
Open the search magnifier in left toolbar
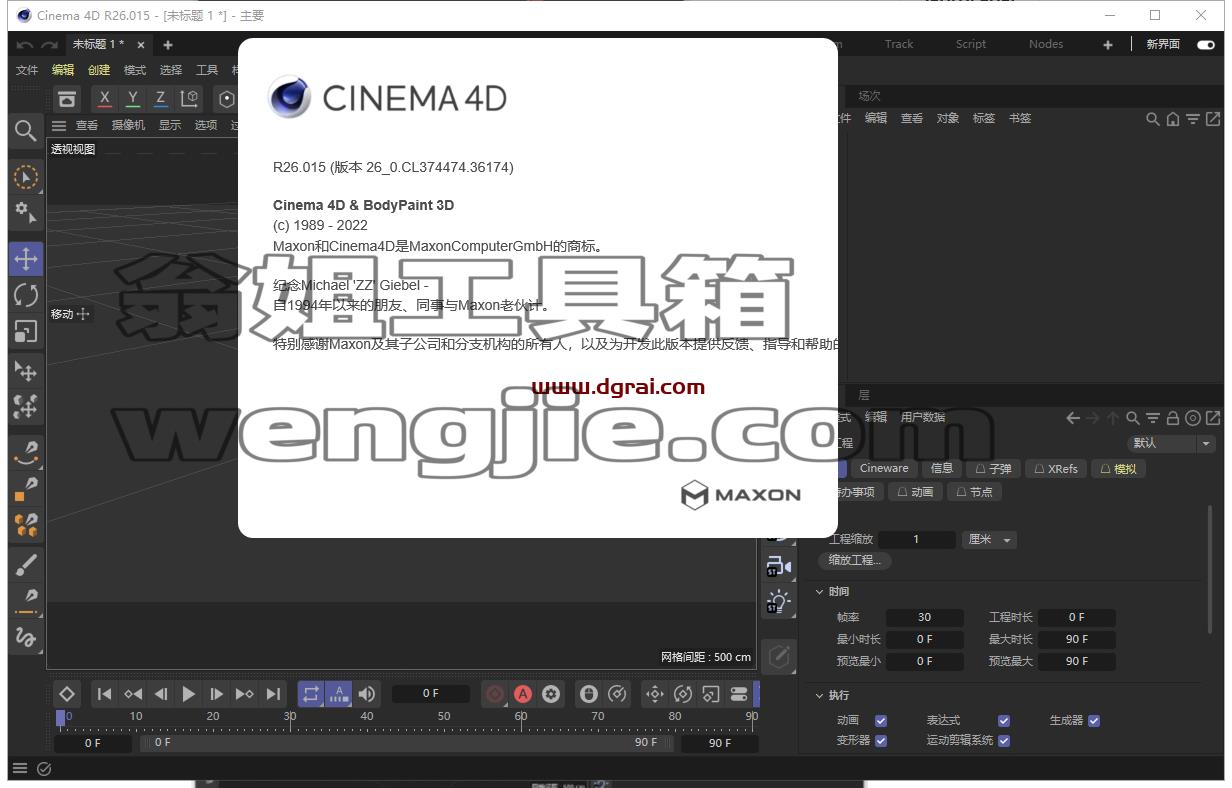(26, 129)
